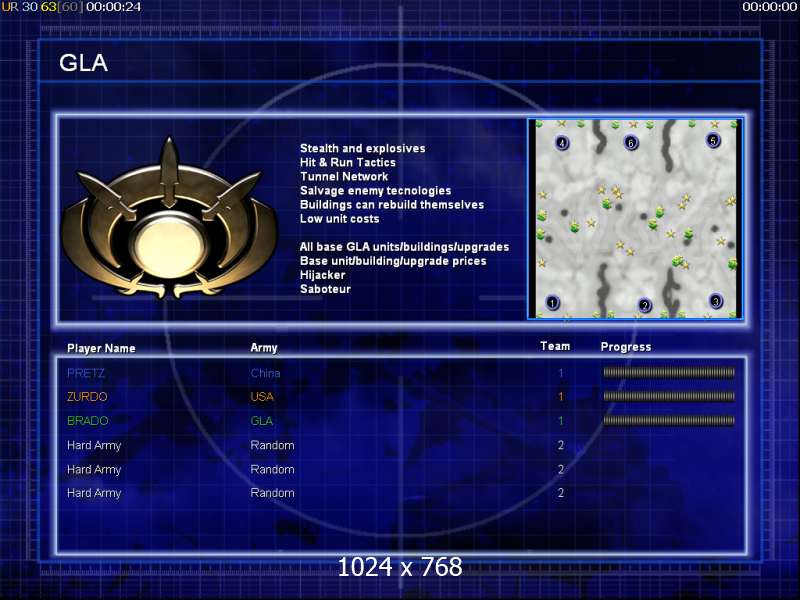Screen dimensions: 800x600
Task: Click start position 5 on the minimap
Action: (x=713, y=140)
